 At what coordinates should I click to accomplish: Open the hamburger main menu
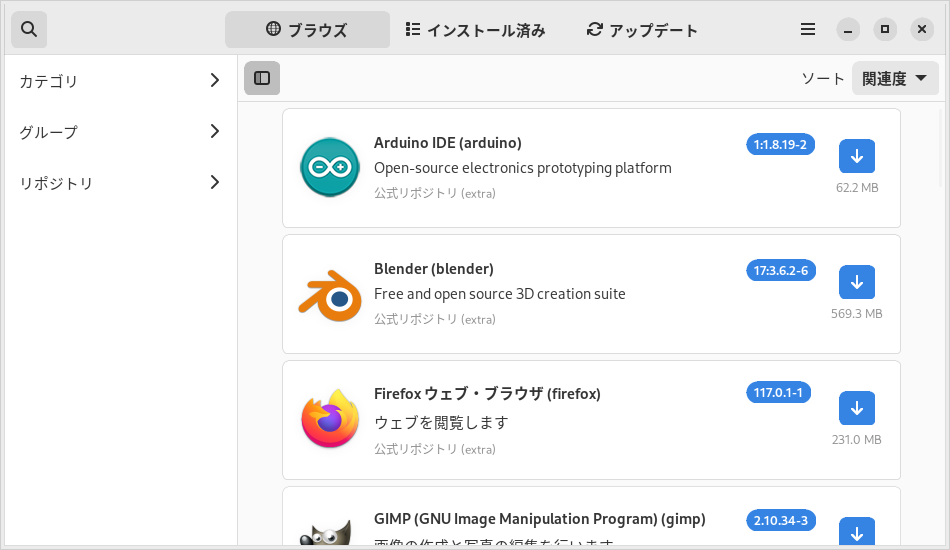click(808, 29)
